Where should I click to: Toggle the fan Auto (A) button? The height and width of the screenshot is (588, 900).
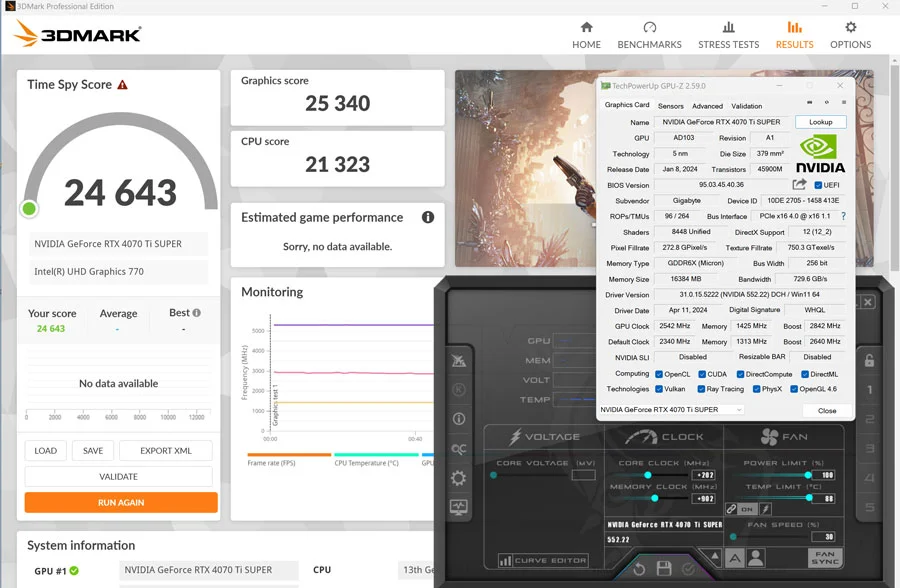click(735, 558)
